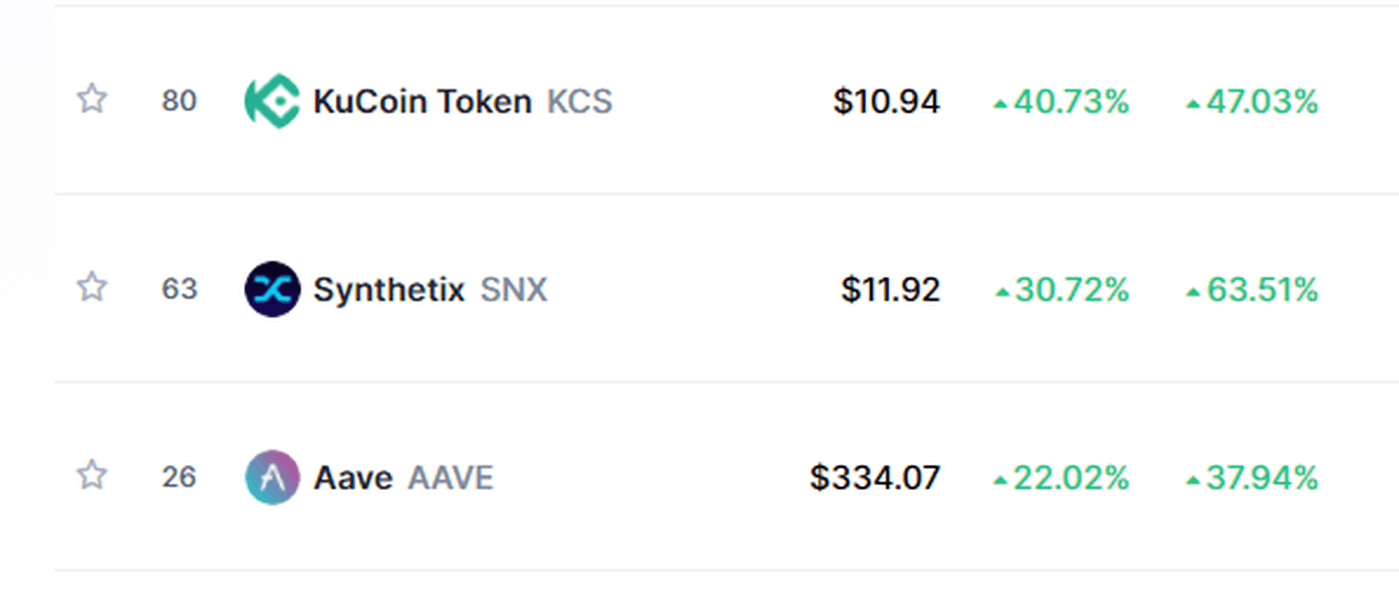Screen dimensions: 1399x595
Task: Open the Synthetix coin page
Action: click(x=389, y=290)
